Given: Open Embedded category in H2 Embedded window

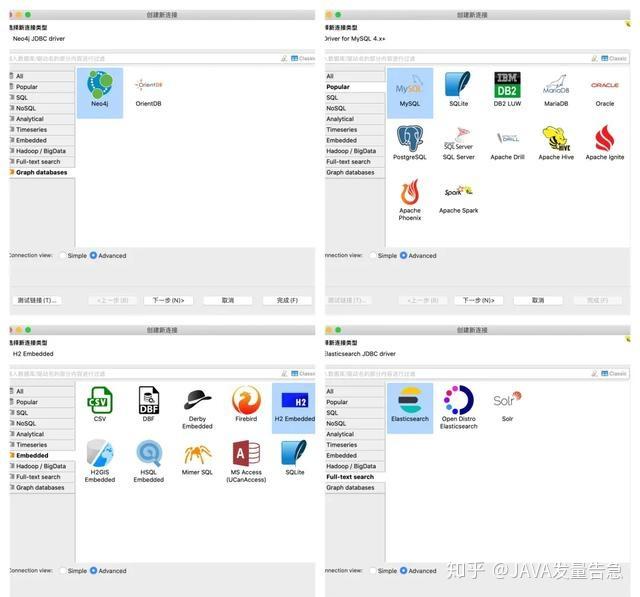Looking at the screenshot, I should point(42,455).
